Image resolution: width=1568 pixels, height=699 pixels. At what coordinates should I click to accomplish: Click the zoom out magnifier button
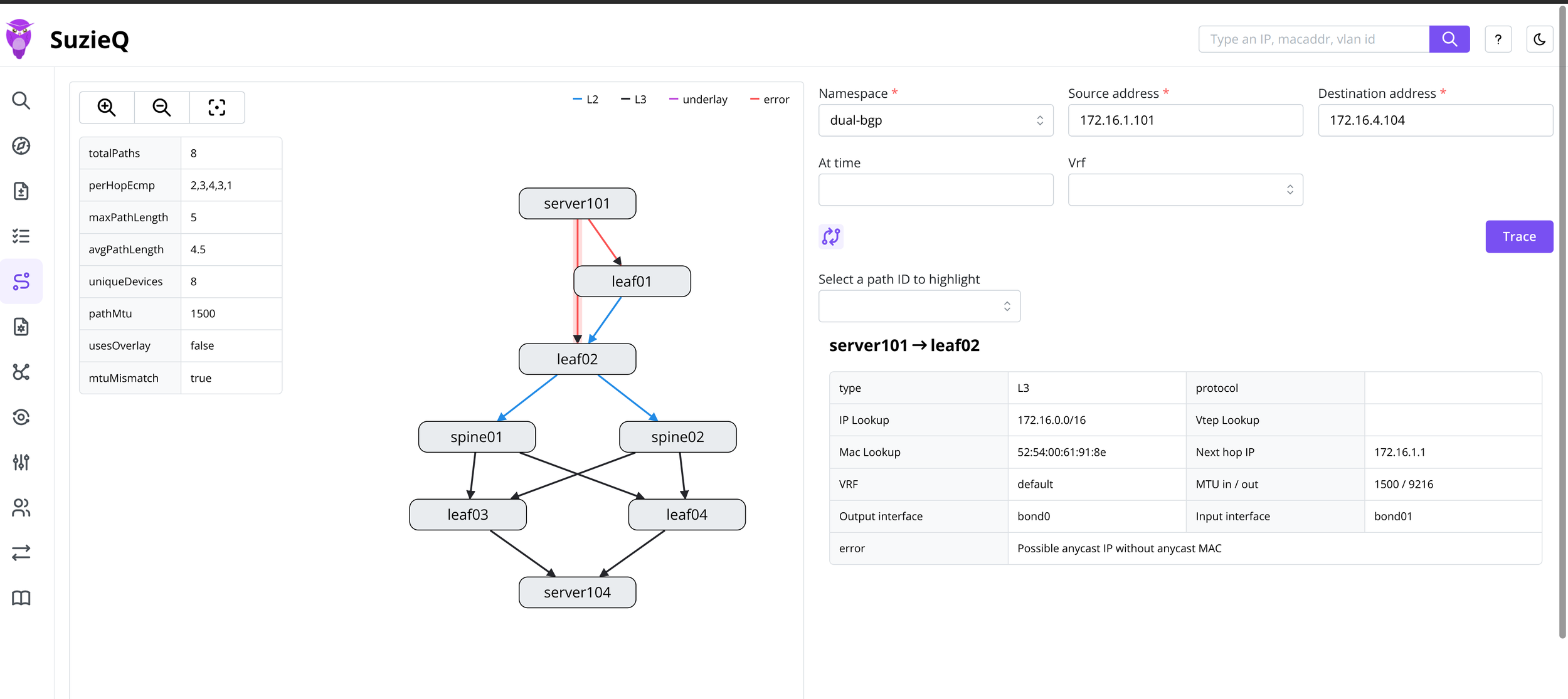click(162, 108)
